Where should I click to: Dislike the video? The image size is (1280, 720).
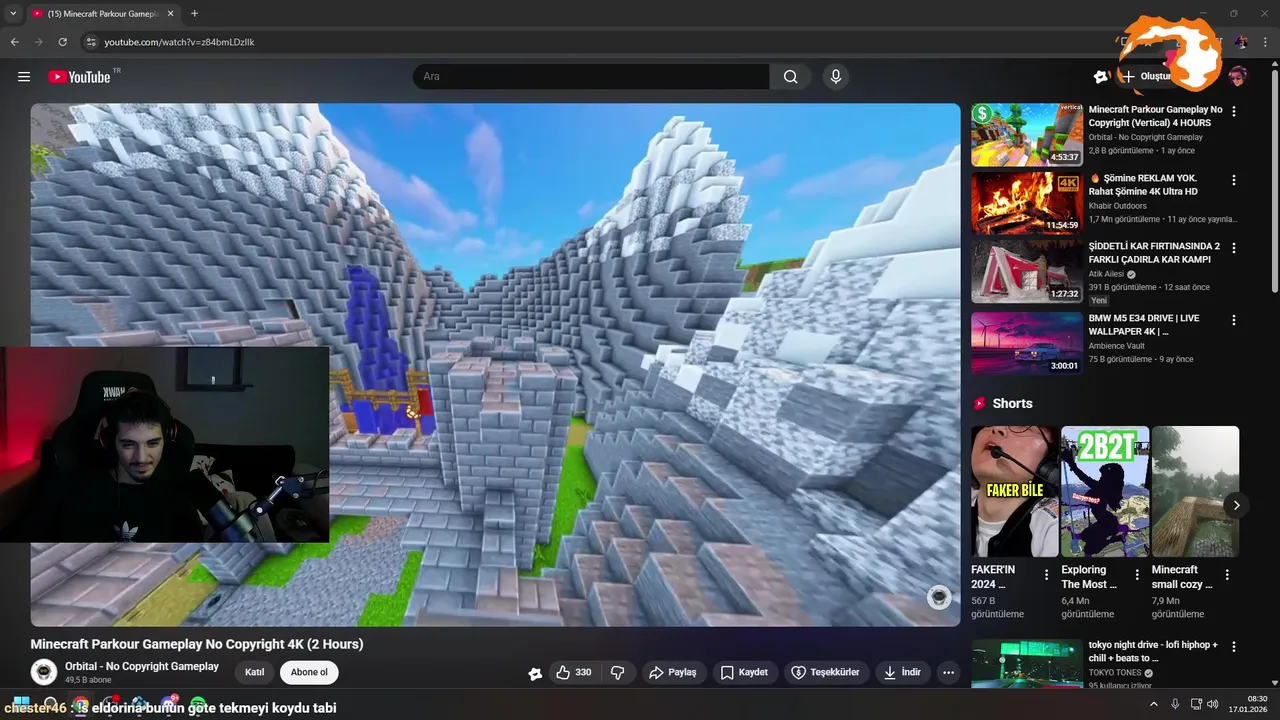coord(618,673)
